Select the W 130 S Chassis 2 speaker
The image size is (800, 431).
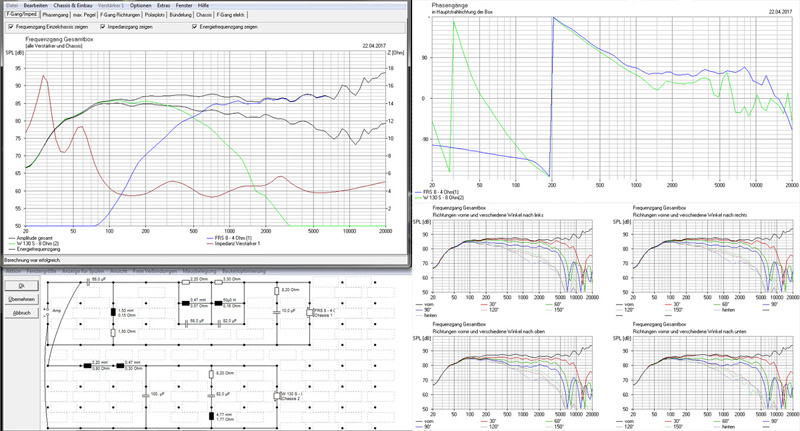coord(277,395)
